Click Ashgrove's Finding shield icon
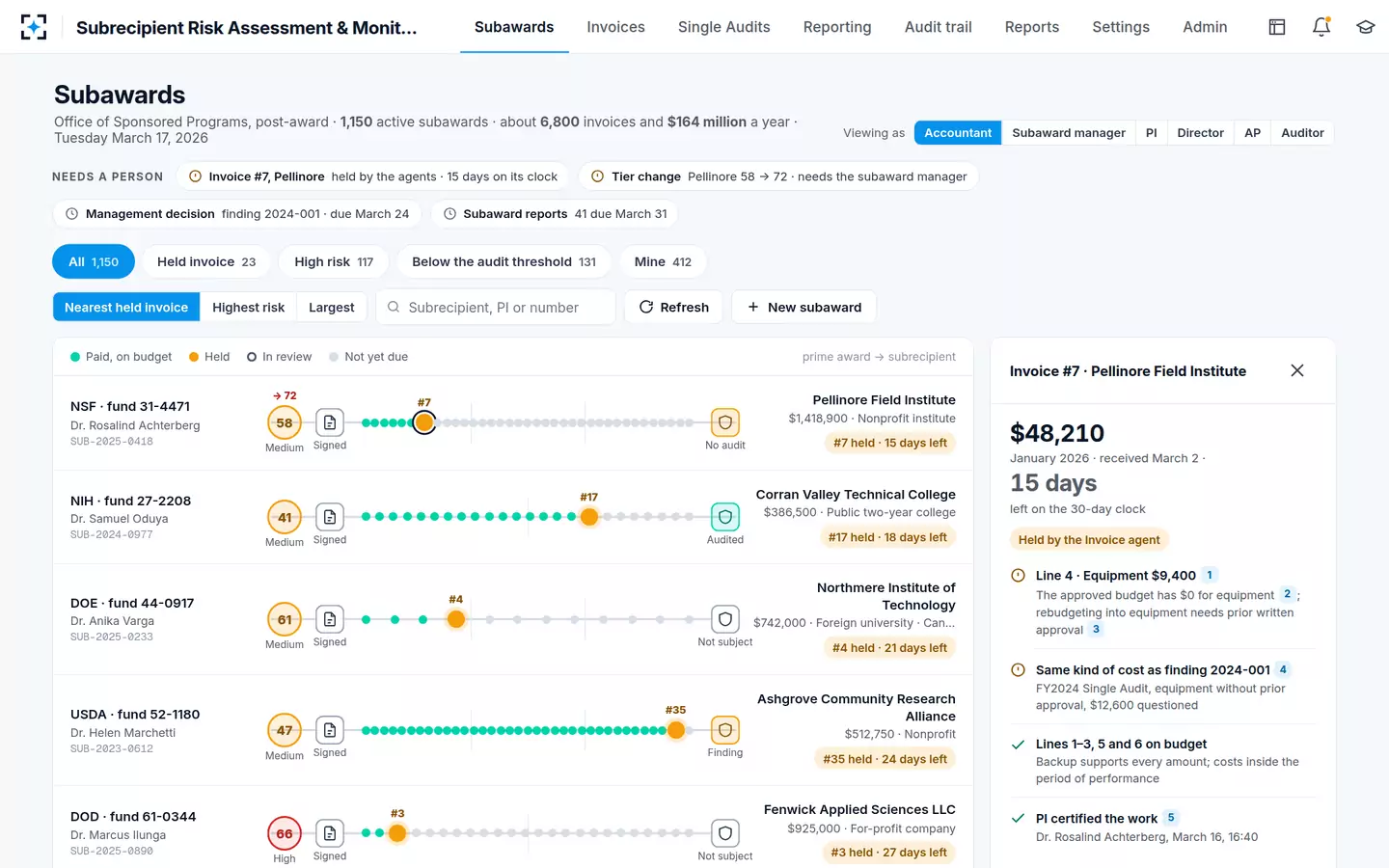1389x868 pixels. click(x=725, y=730)
